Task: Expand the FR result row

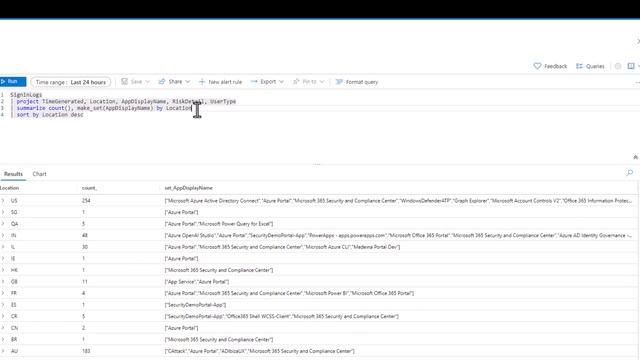Action: (3, 293)
